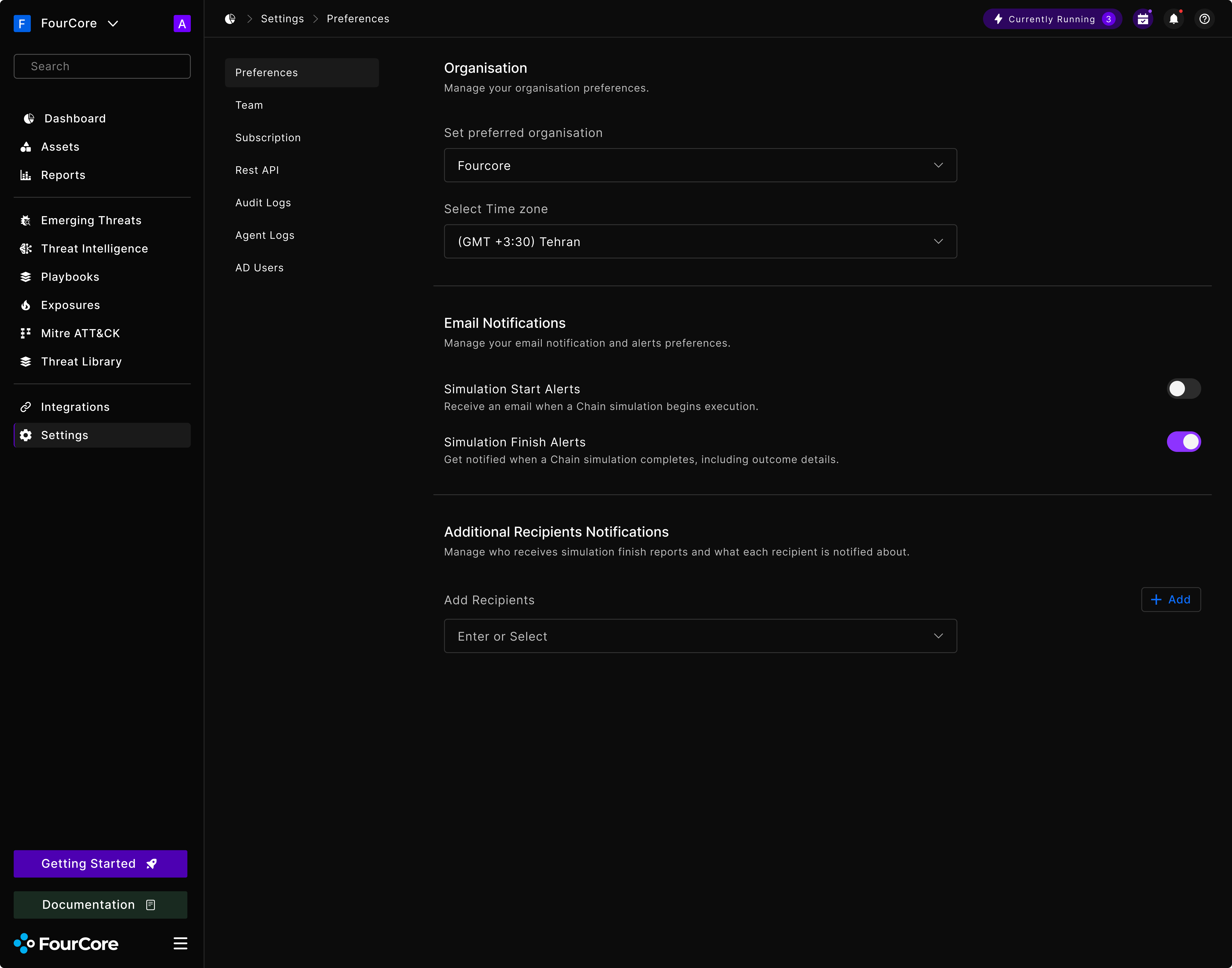Open Playbooks from sidebar menu
Image resolution: width=1232 pixels, height=968 pixels.
coord(102,277)
